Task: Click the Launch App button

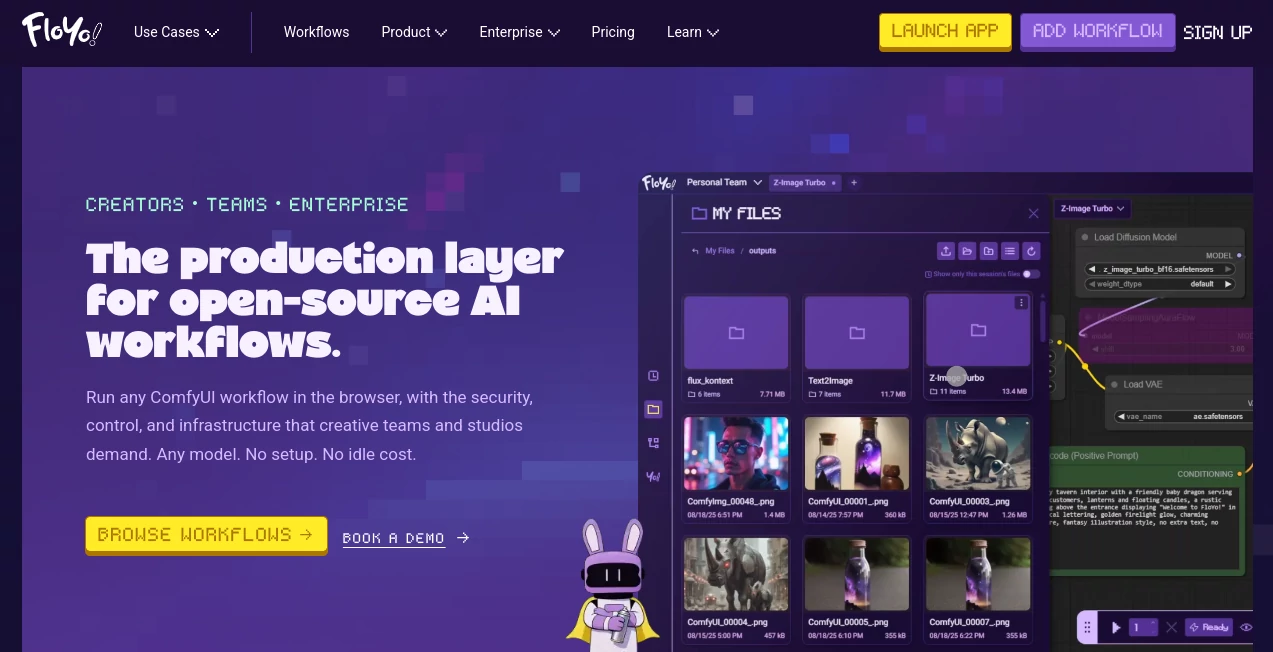Action: pyautogui.click(x=945, y=31)
